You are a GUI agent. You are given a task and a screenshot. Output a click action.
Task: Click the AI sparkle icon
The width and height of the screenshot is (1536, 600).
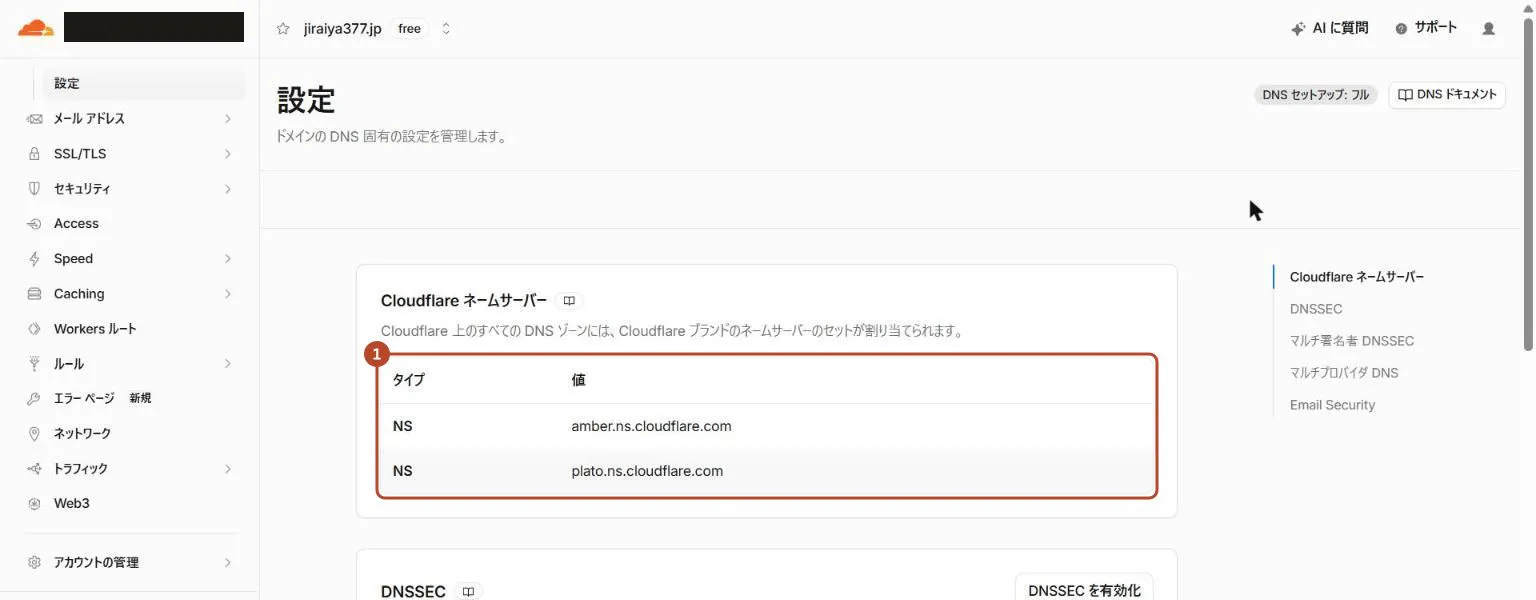1298,28
